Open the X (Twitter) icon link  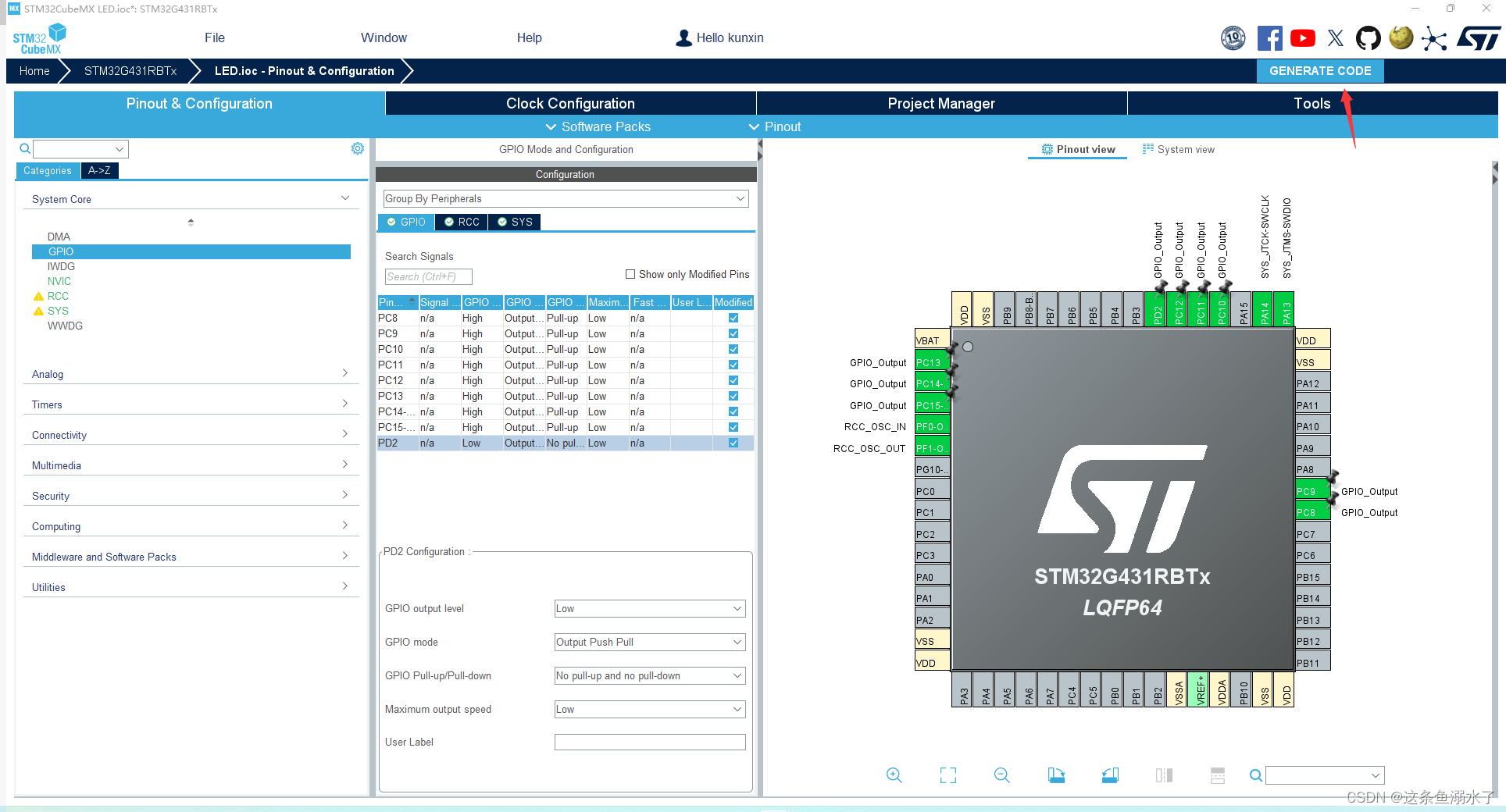point(1336,38)
